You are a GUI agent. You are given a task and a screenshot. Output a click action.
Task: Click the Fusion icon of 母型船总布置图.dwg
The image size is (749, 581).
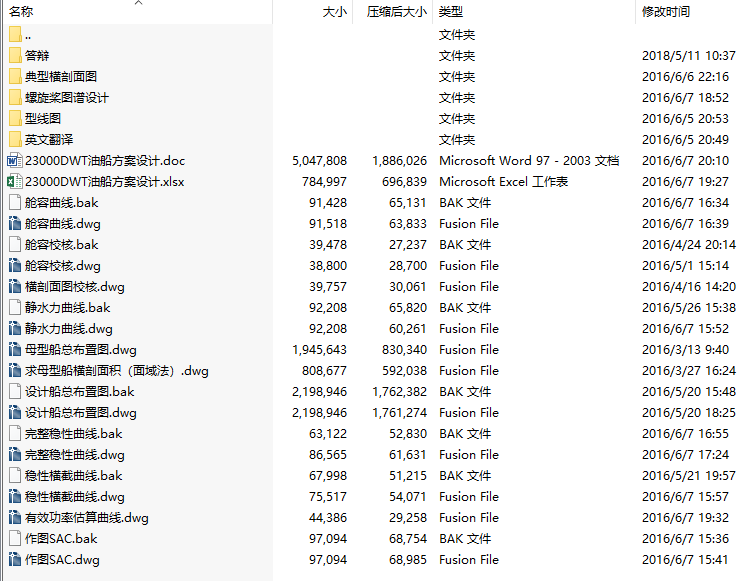(15, 350)
